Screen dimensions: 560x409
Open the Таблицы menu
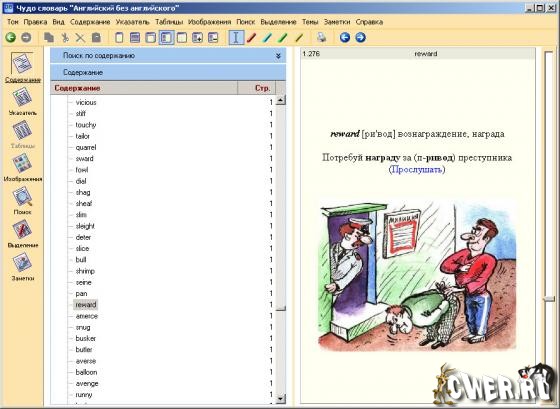[x=169, y=22]
